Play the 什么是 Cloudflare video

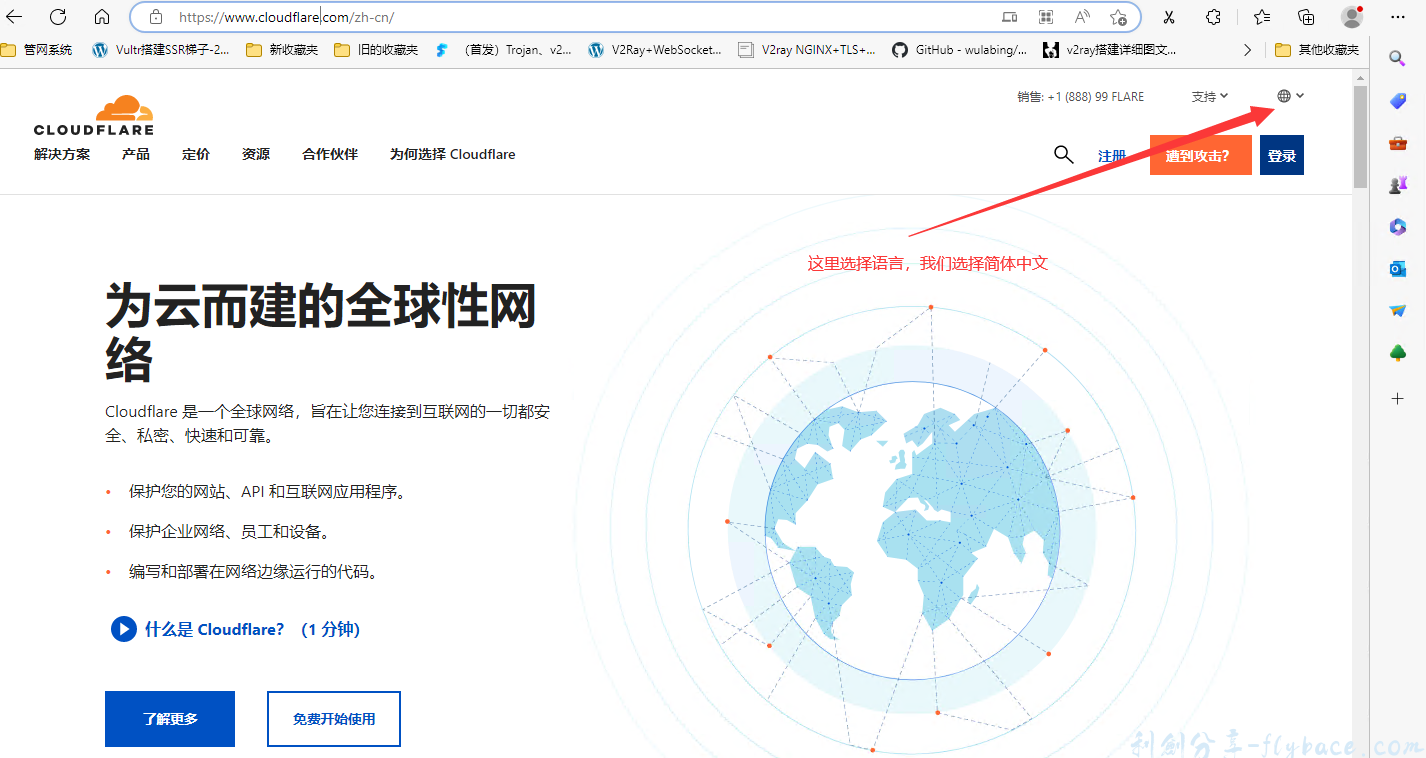click(x=123, y=629)
